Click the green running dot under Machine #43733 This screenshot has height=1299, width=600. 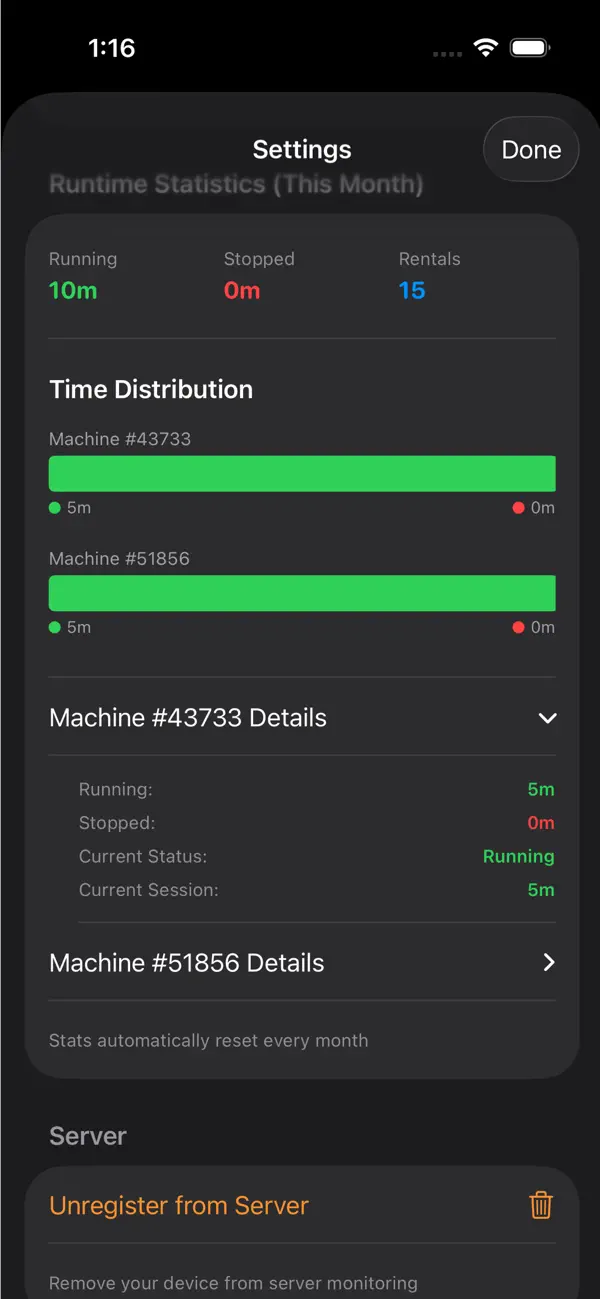click(x=54, y=507)
